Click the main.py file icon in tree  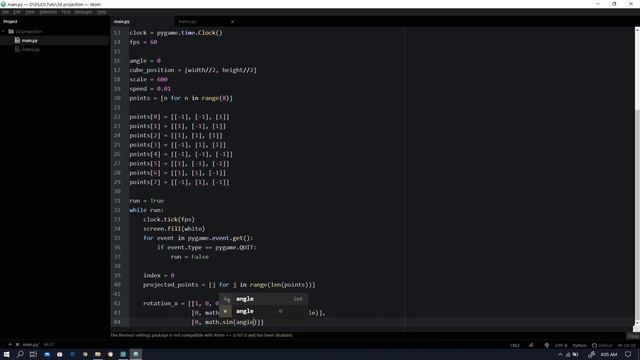tap(17, 40)
